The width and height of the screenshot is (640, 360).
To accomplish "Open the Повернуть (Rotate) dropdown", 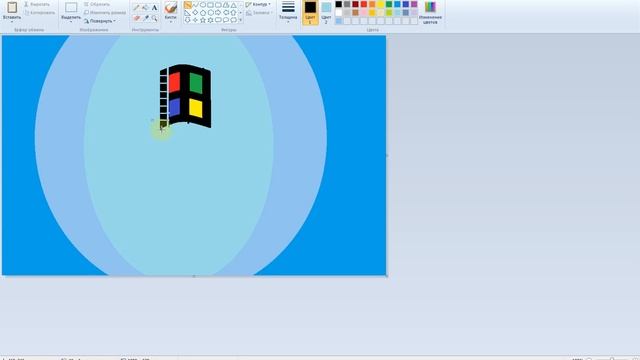I will [x=100, y=21].
